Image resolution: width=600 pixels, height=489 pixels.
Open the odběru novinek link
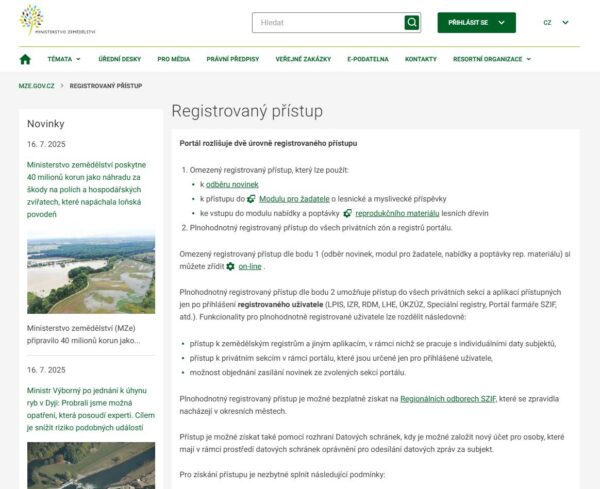point(232,184)
